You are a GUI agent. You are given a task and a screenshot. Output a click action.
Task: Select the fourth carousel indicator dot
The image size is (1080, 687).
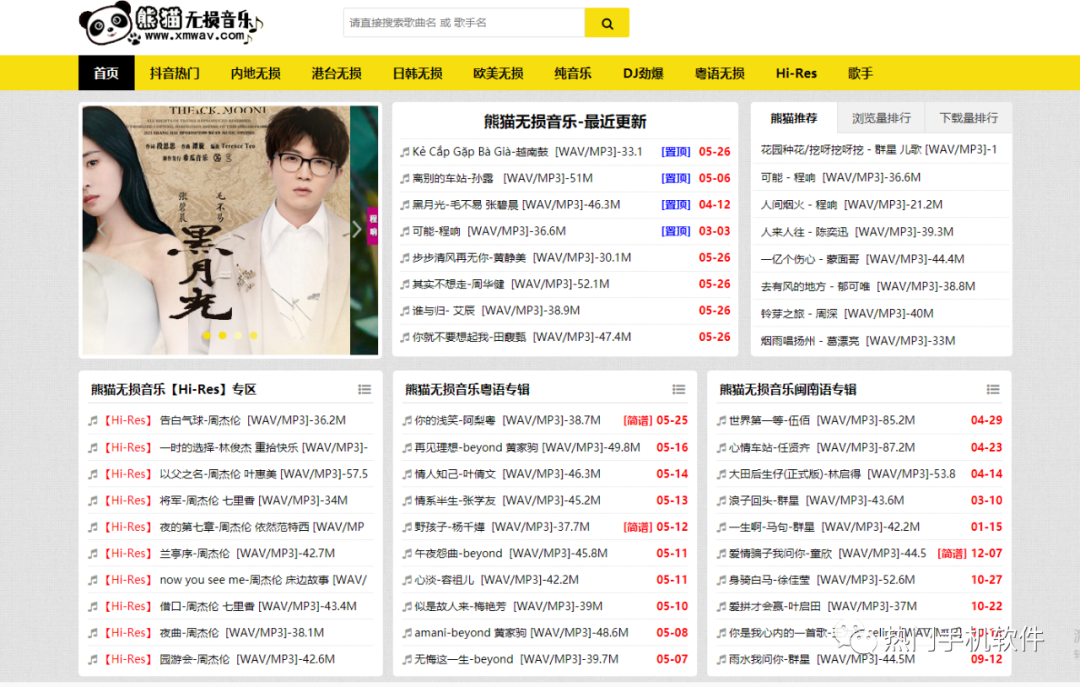click(x=254, y=336)
